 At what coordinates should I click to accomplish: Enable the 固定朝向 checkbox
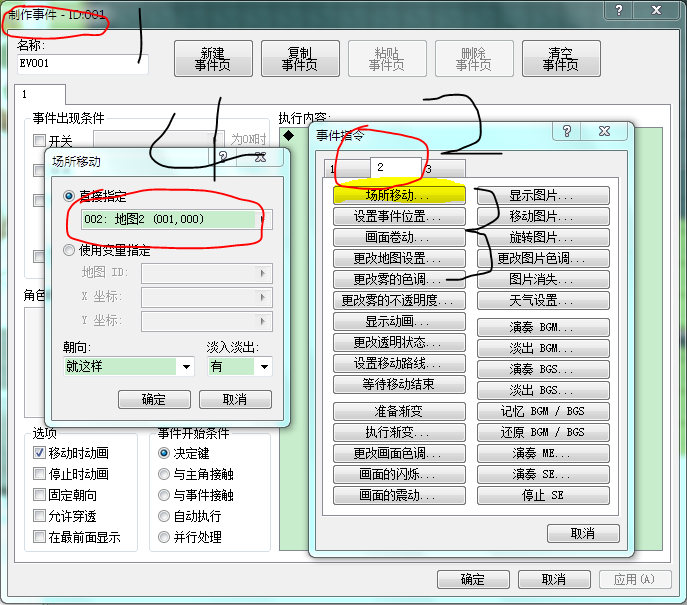pyautogui.click(x=39, y=495)
